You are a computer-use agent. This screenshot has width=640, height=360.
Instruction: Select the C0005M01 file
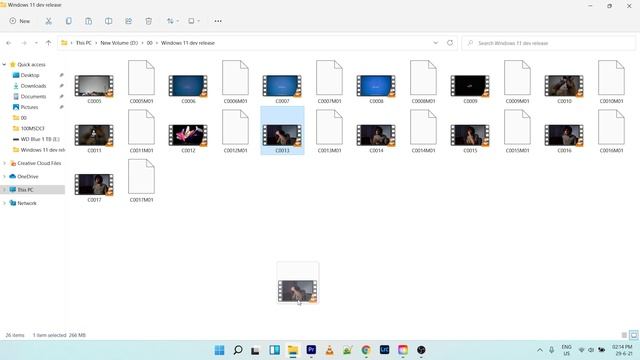coord(141,82)
